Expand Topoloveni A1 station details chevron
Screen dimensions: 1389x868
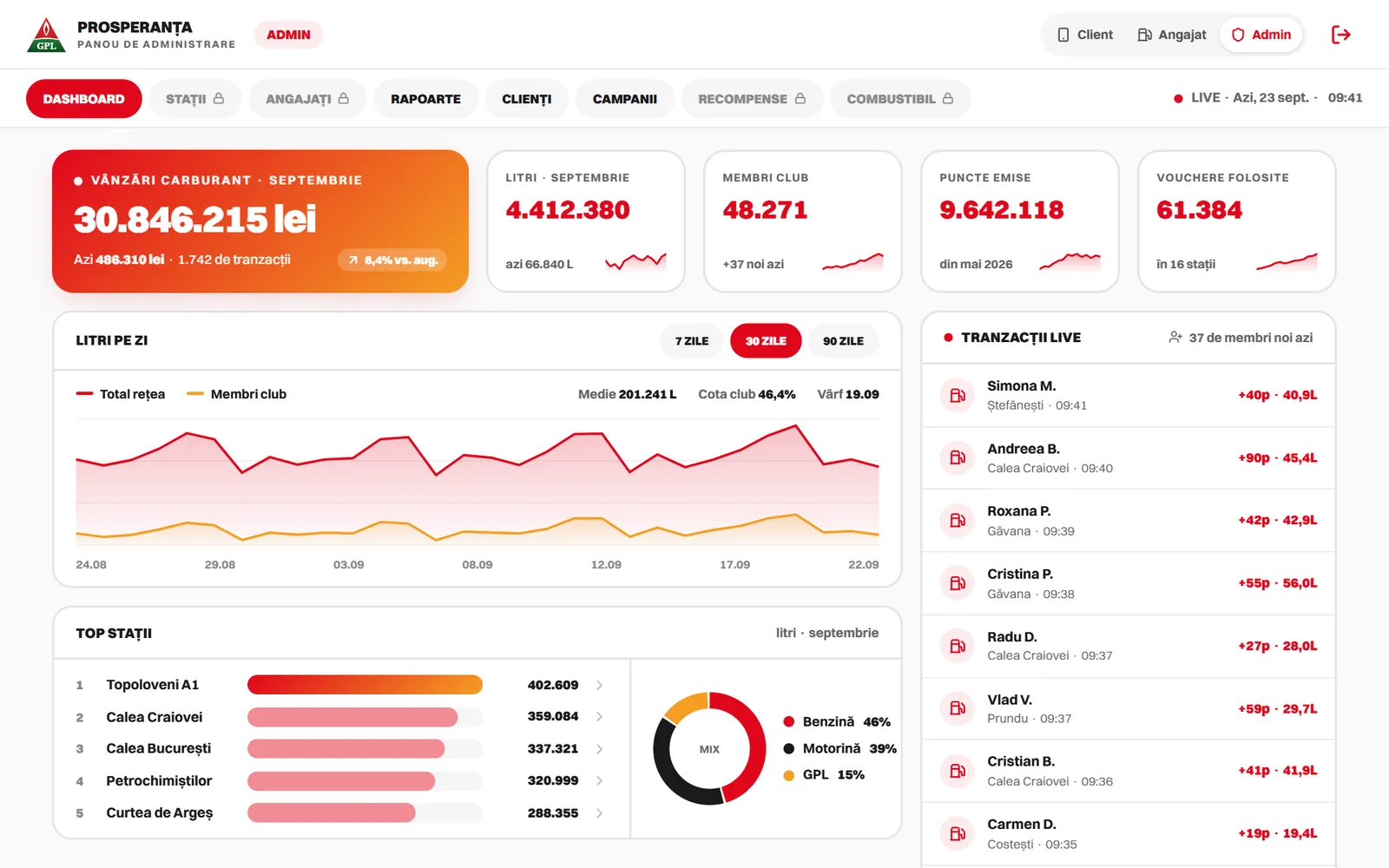click(x=599, y=685)
